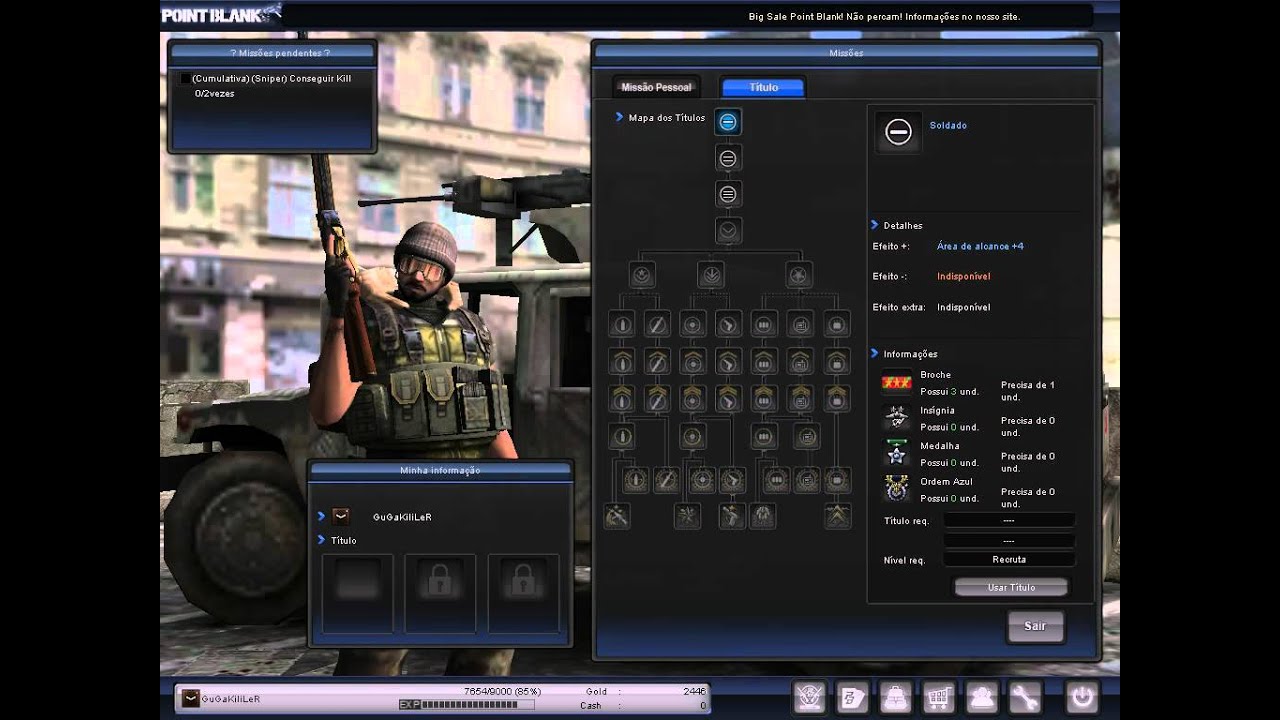Expand the Mapa dos Títulos arrow
Screen dimensions: 1280x720
pos(620,117)
